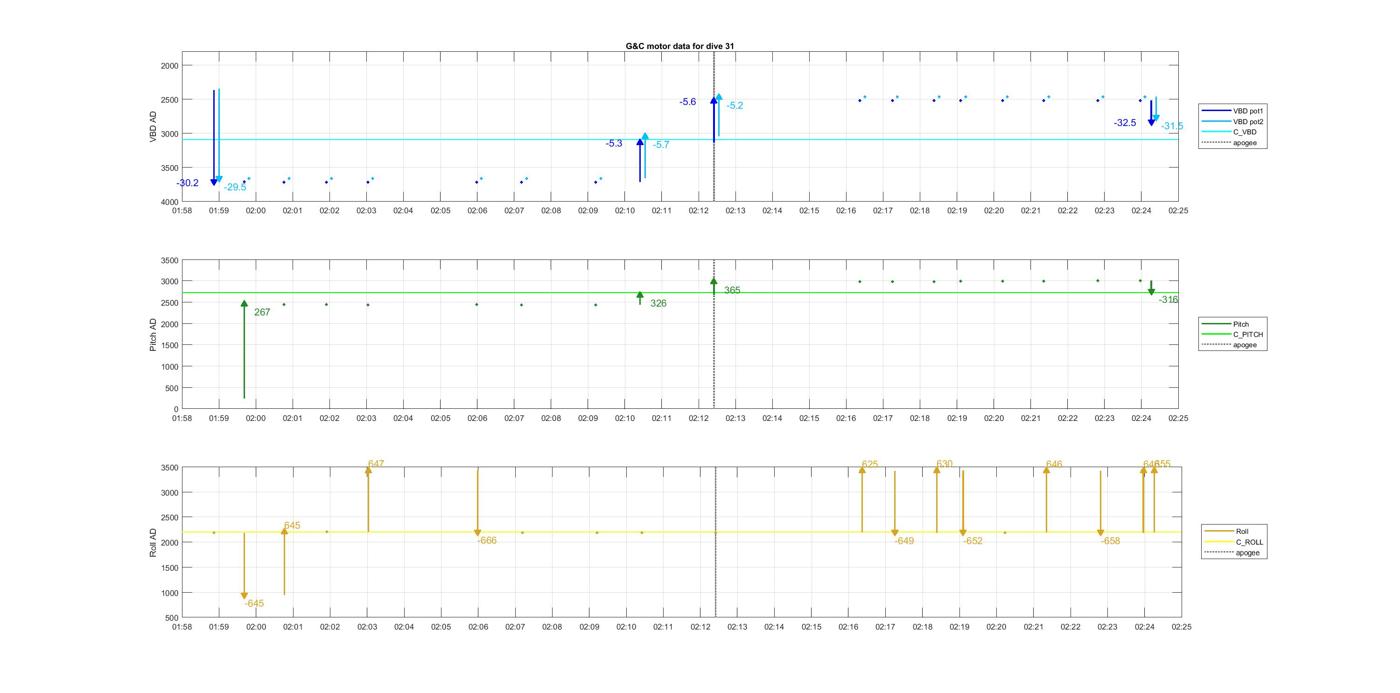Click the '-5.6' VBD value label
This screenshot has width=1400, height=693.
(688, 103)
